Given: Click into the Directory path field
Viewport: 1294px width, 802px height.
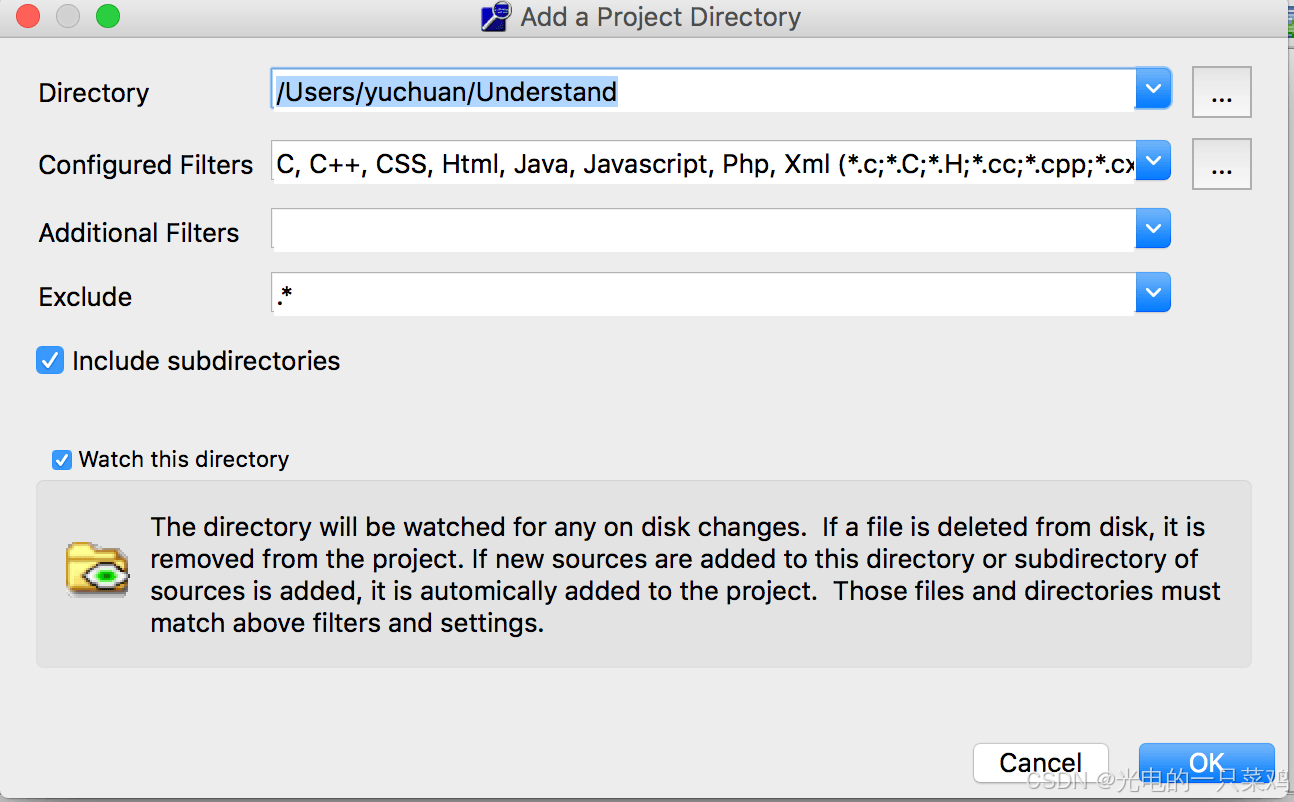Looking at the screenshot, I should point(700,92).
